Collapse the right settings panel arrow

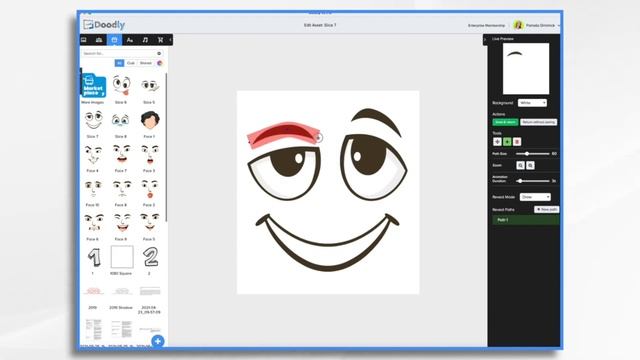(485, 40)
